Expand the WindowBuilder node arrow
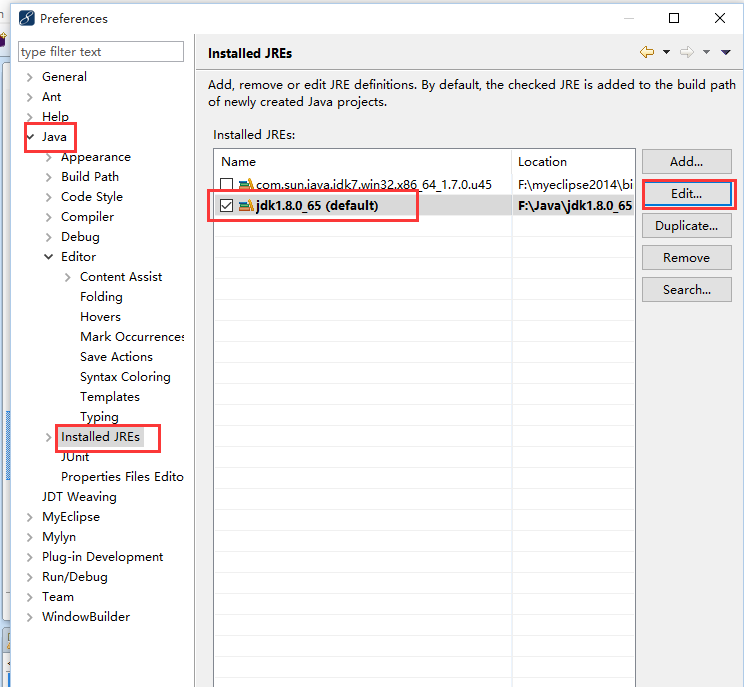 coord(29,617)
